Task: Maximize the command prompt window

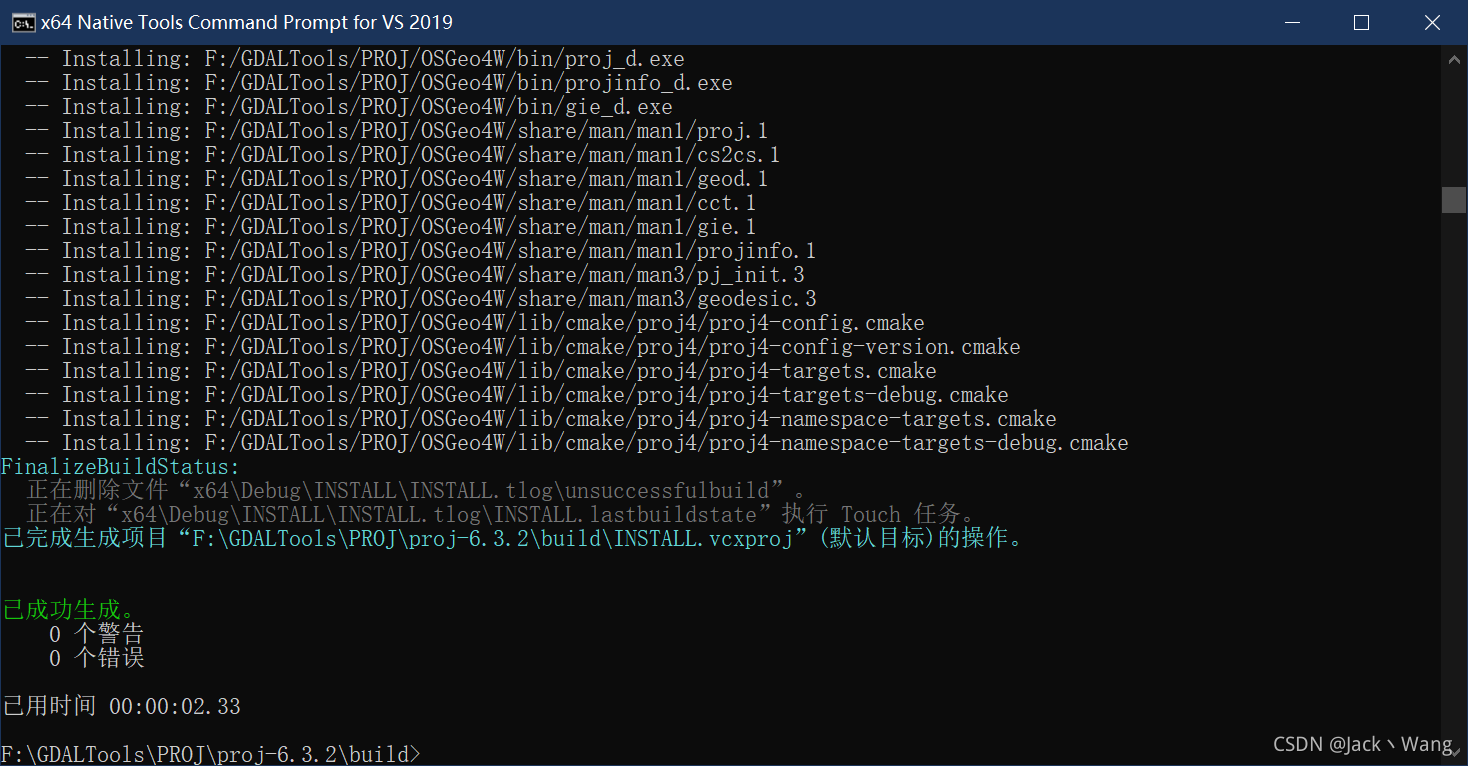Action: (x=1361, y=22)
